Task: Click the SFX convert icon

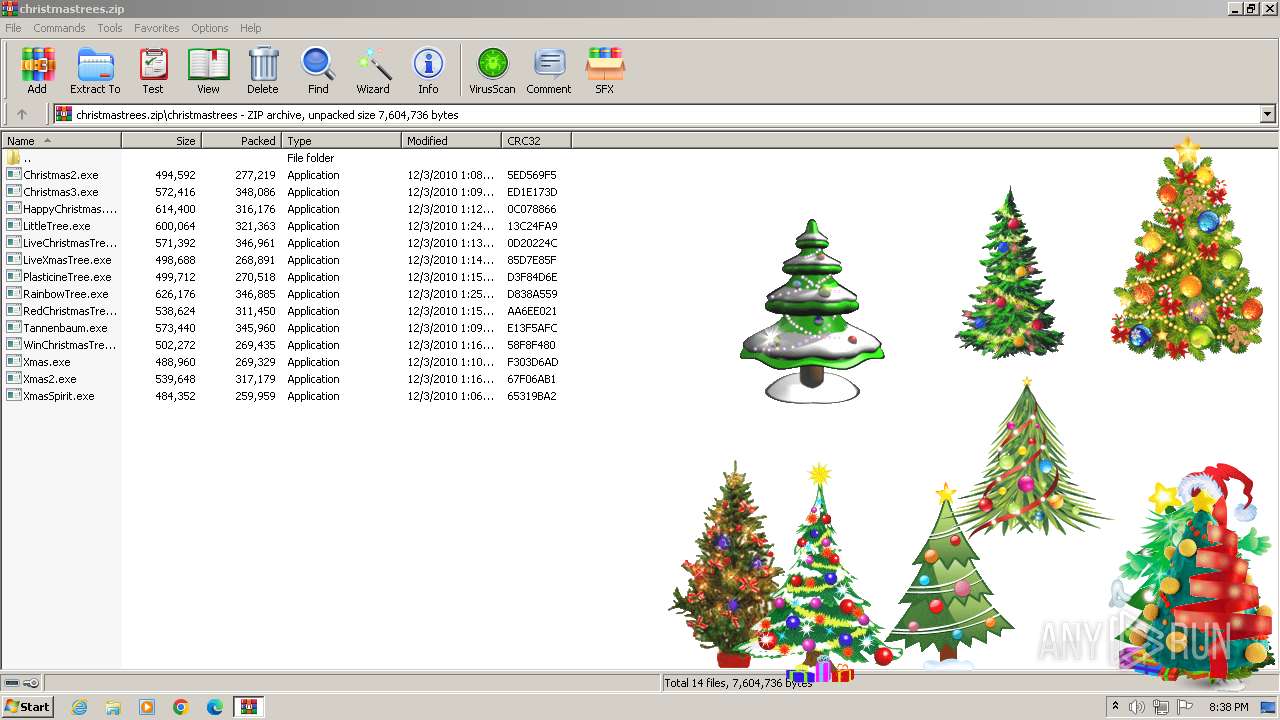Action: [605, 70]
